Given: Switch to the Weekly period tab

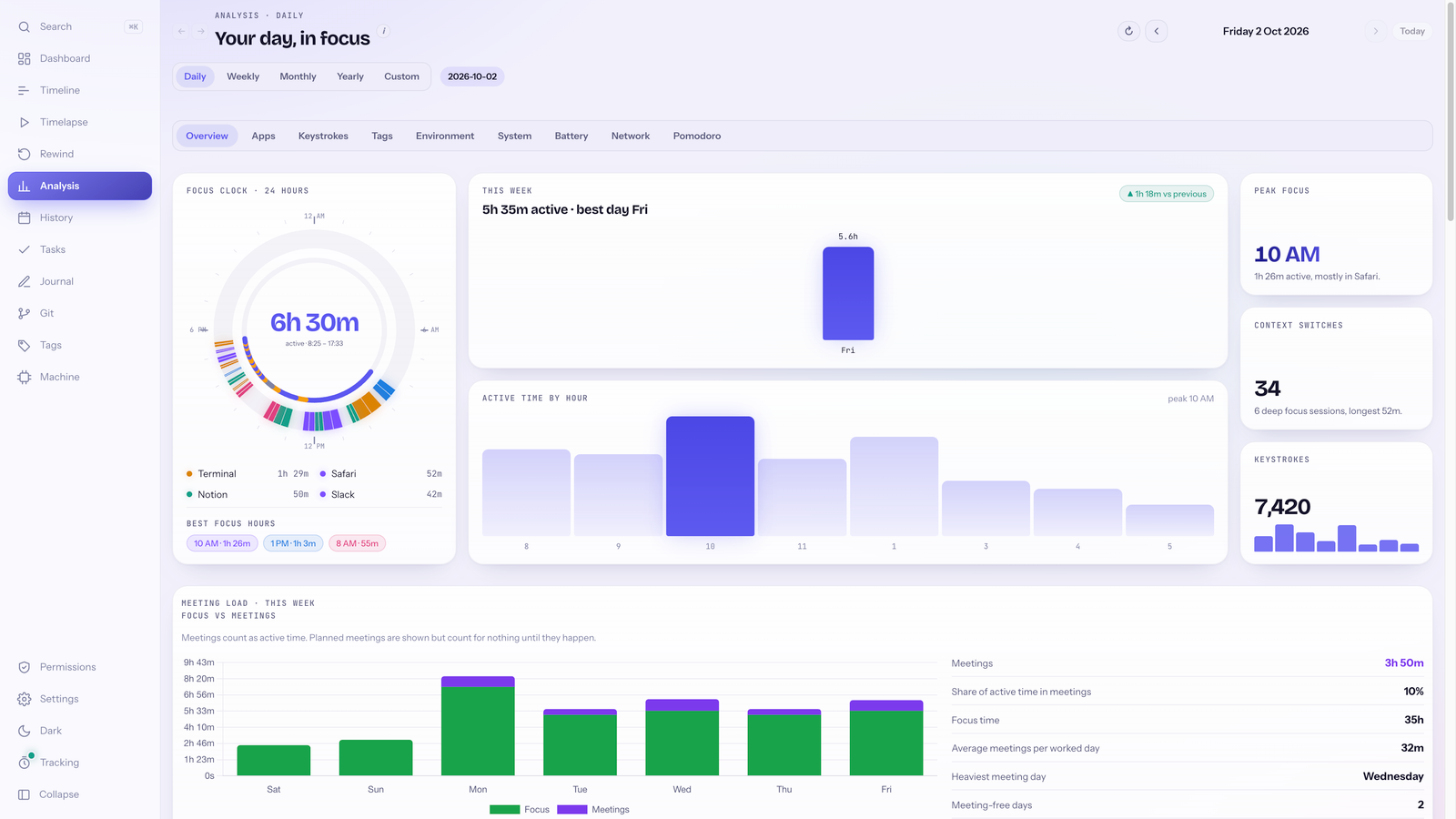Looking at the screenshot, I should tap(243, 76).
